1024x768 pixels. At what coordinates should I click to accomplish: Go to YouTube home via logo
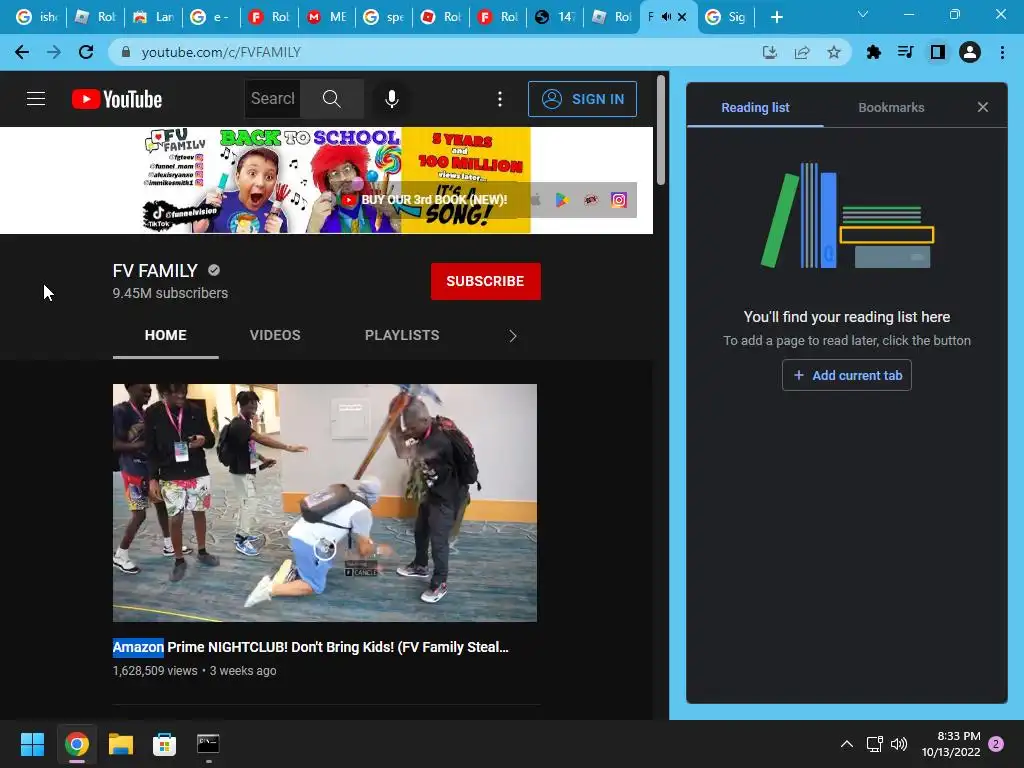pyautogui.click(x=117, y=99)
